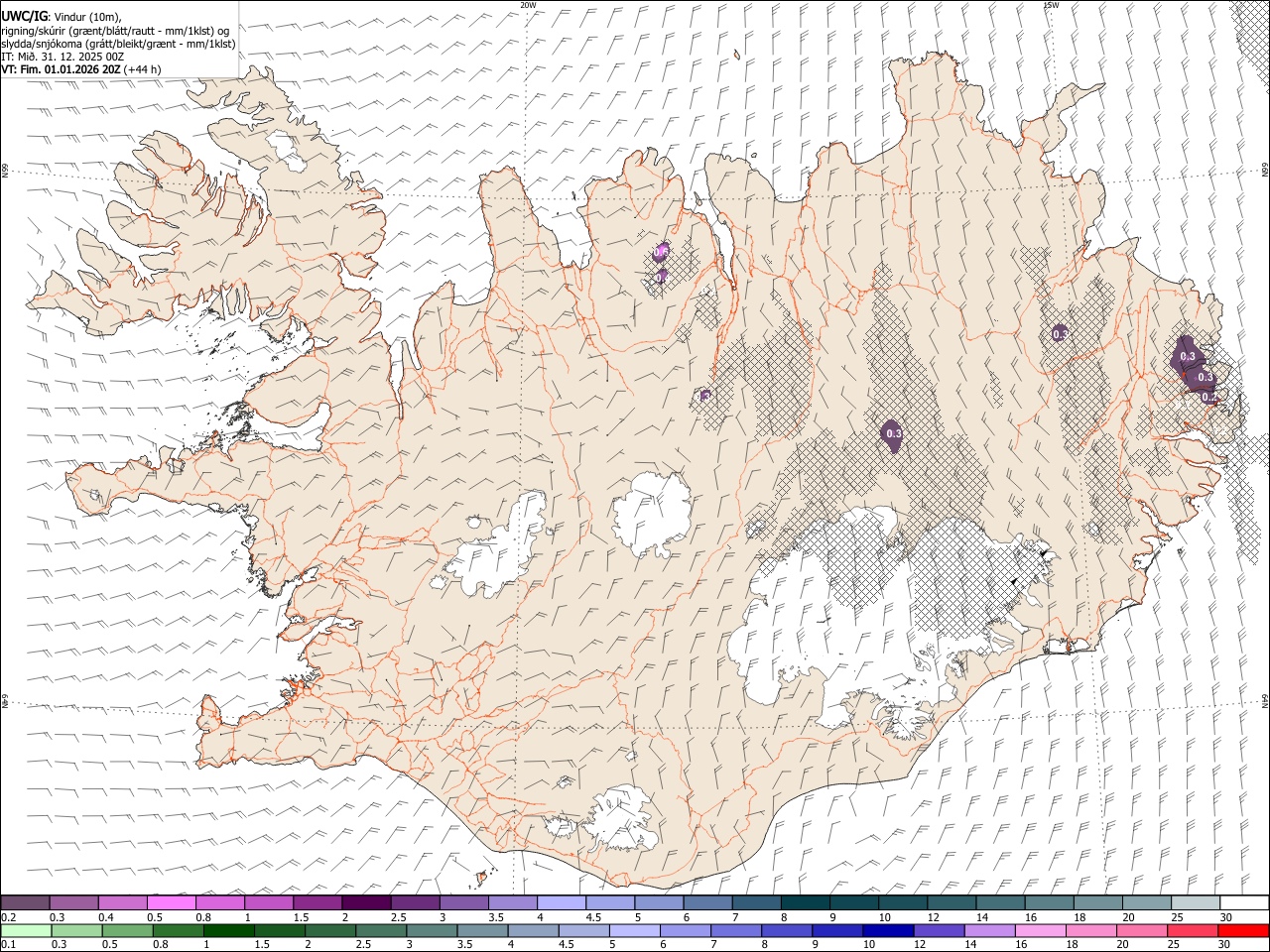The image size is (1270, 952).
Task: Click the pink rain swatch between 18 and 20
Action: (x=1090, y=930)
